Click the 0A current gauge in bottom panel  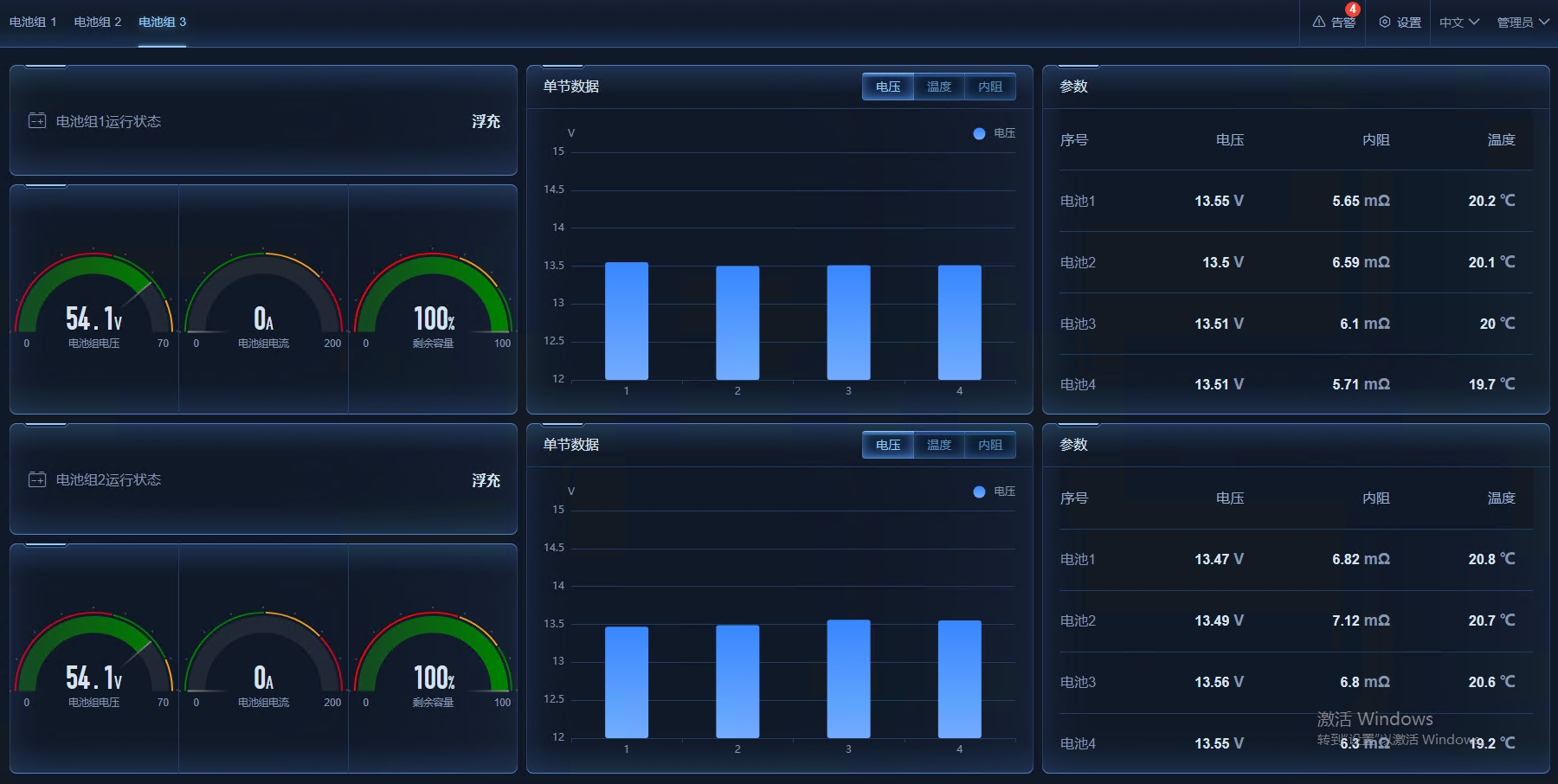pyautogui.click(x=263, y=658)
